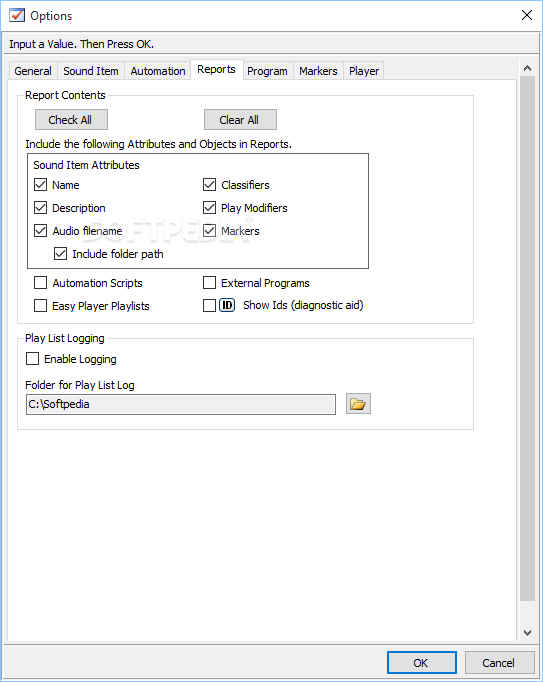Go to the Markers tab

point(318,71)
